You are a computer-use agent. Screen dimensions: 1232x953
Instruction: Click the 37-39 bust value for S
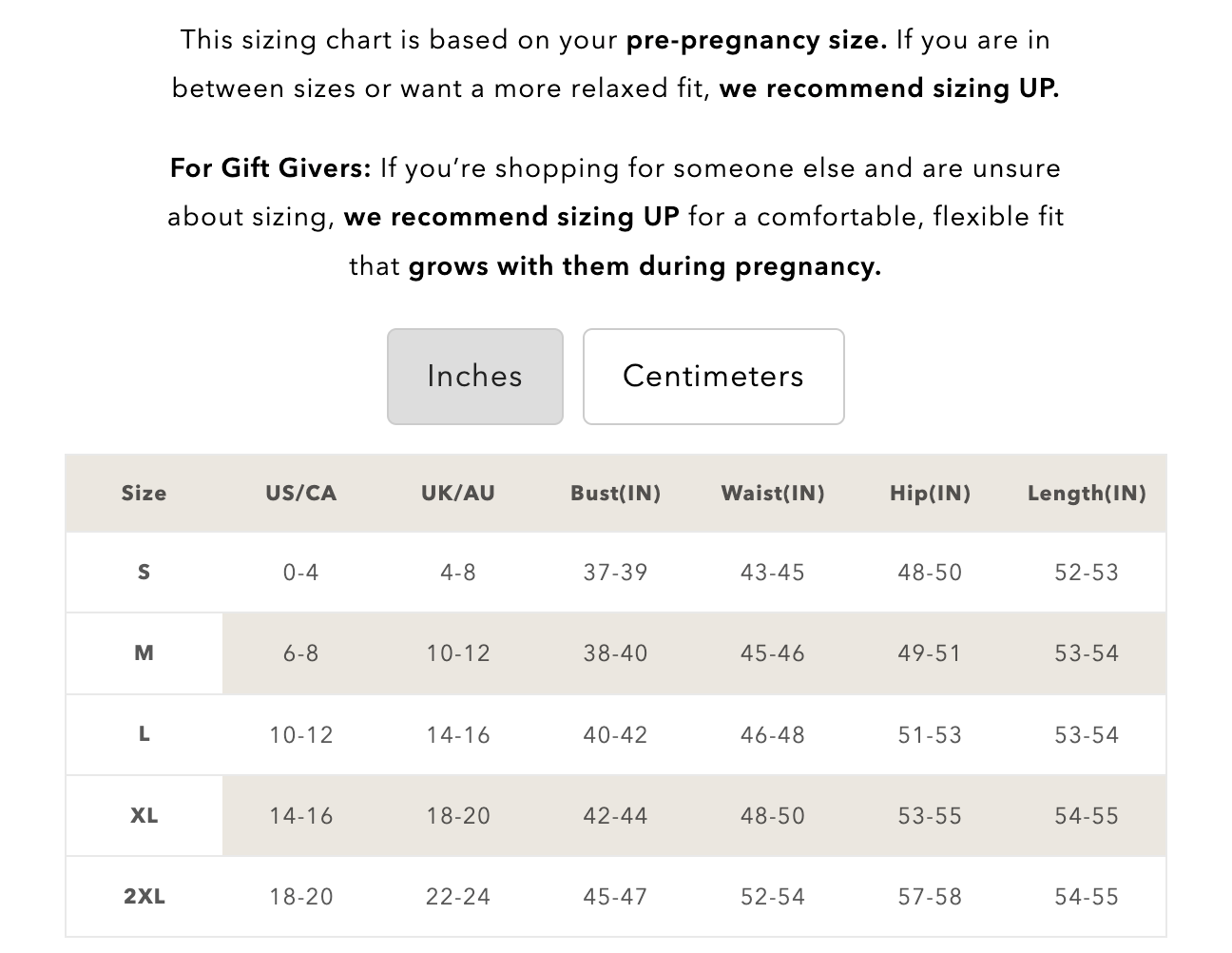coord(615,573)
